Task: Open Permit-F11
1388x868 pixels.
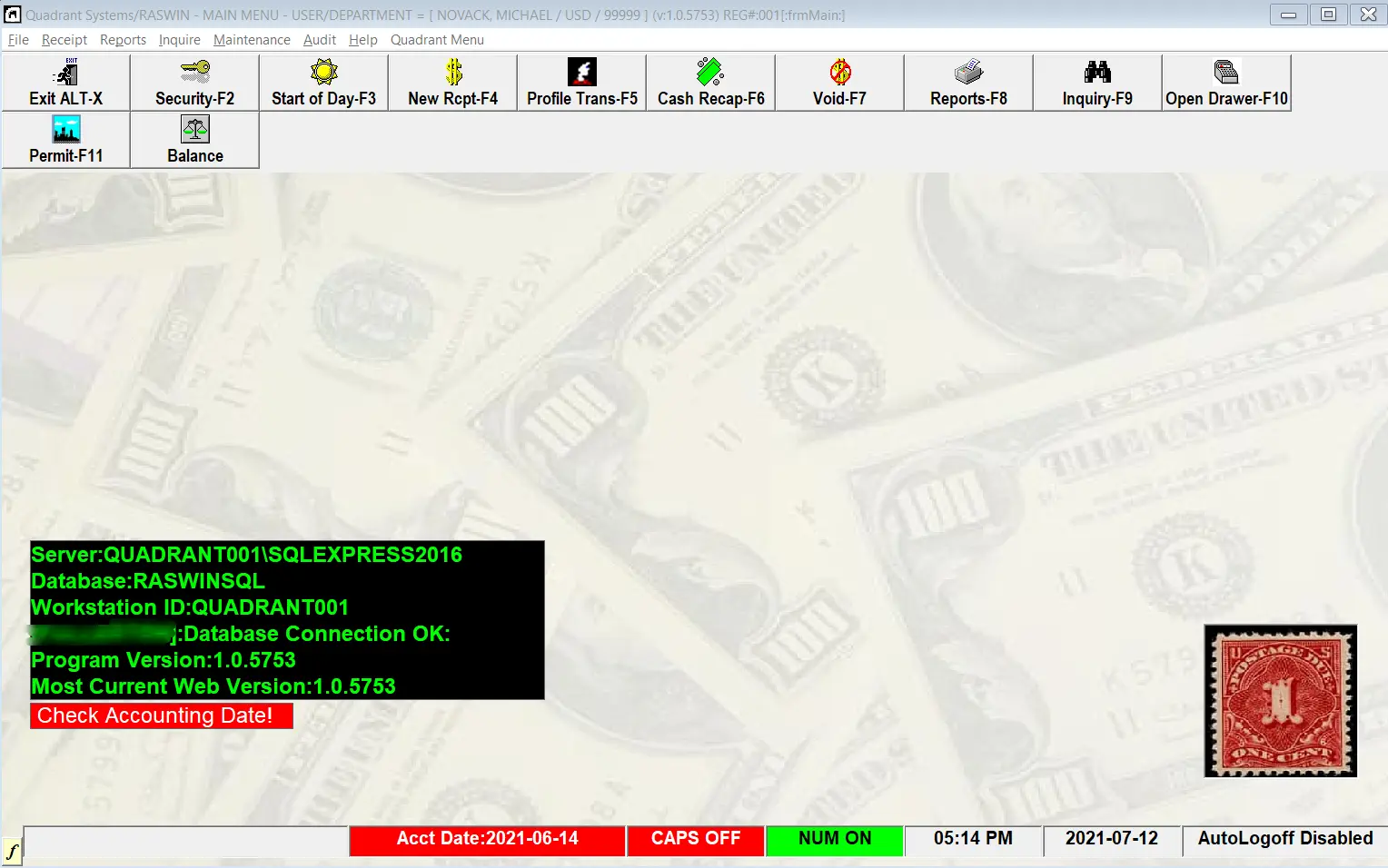Action: point(65,140)
